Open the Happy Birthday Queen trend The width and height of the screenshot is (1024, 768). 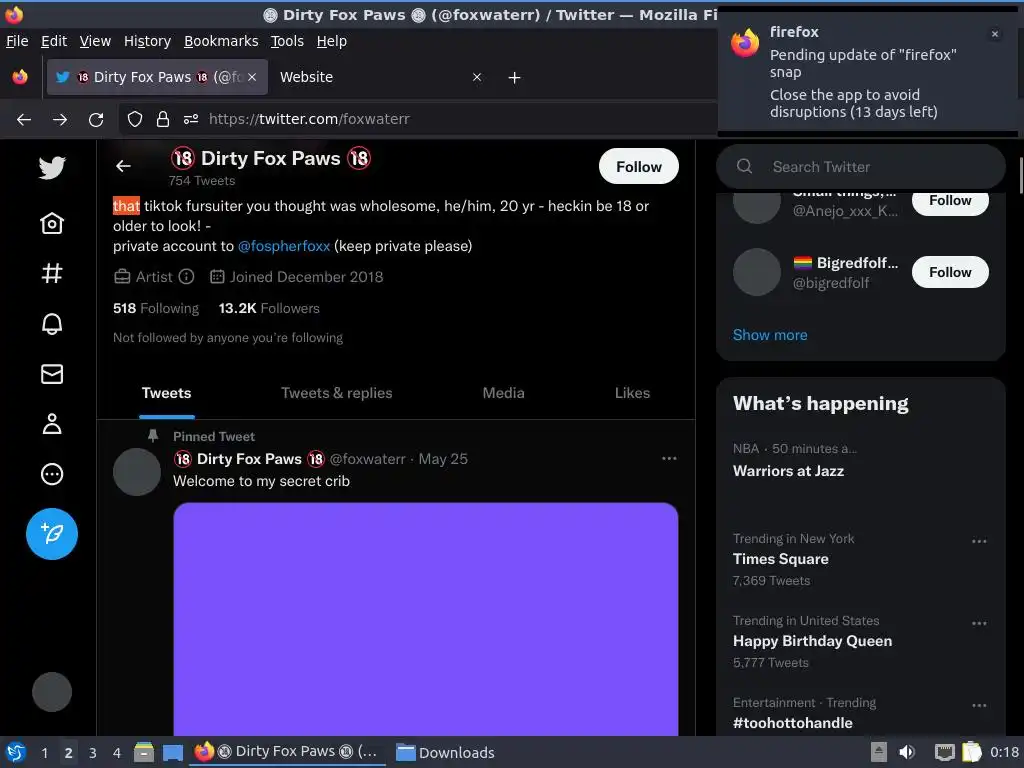[812, 641]
